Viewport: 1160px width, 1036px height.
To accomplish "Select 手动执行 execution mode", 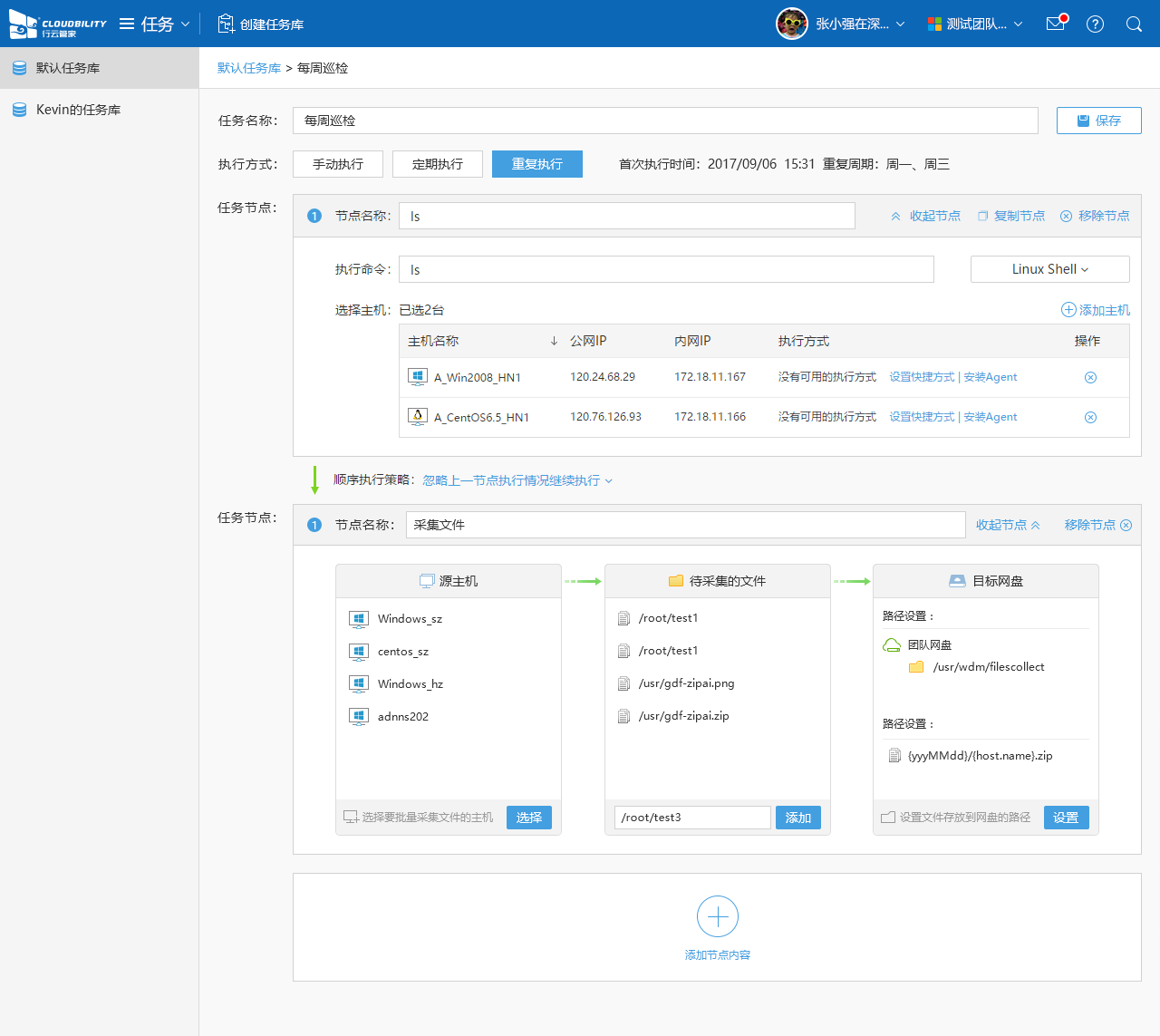I will pyautogui.click(x=338, y=164).
